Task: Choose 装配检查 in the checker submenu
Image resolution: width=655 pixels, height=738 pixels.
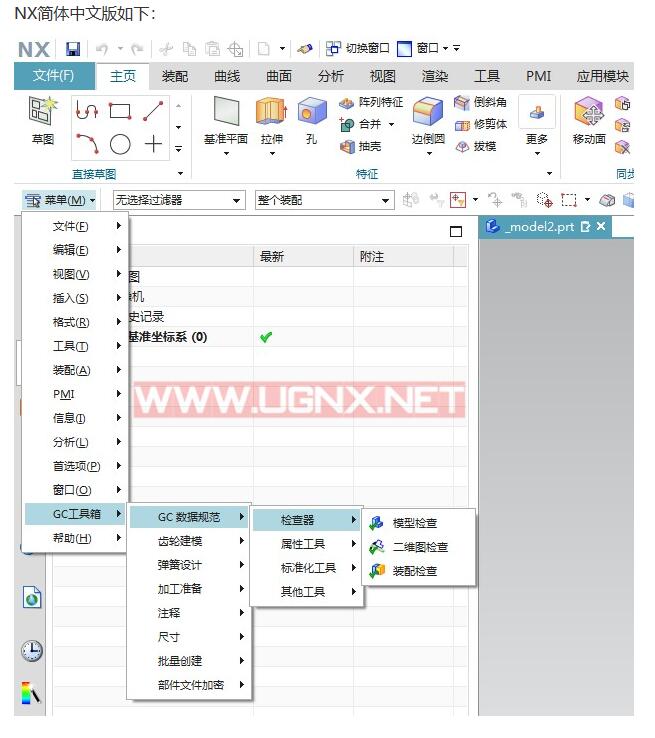Action: (x=414, y=571)
